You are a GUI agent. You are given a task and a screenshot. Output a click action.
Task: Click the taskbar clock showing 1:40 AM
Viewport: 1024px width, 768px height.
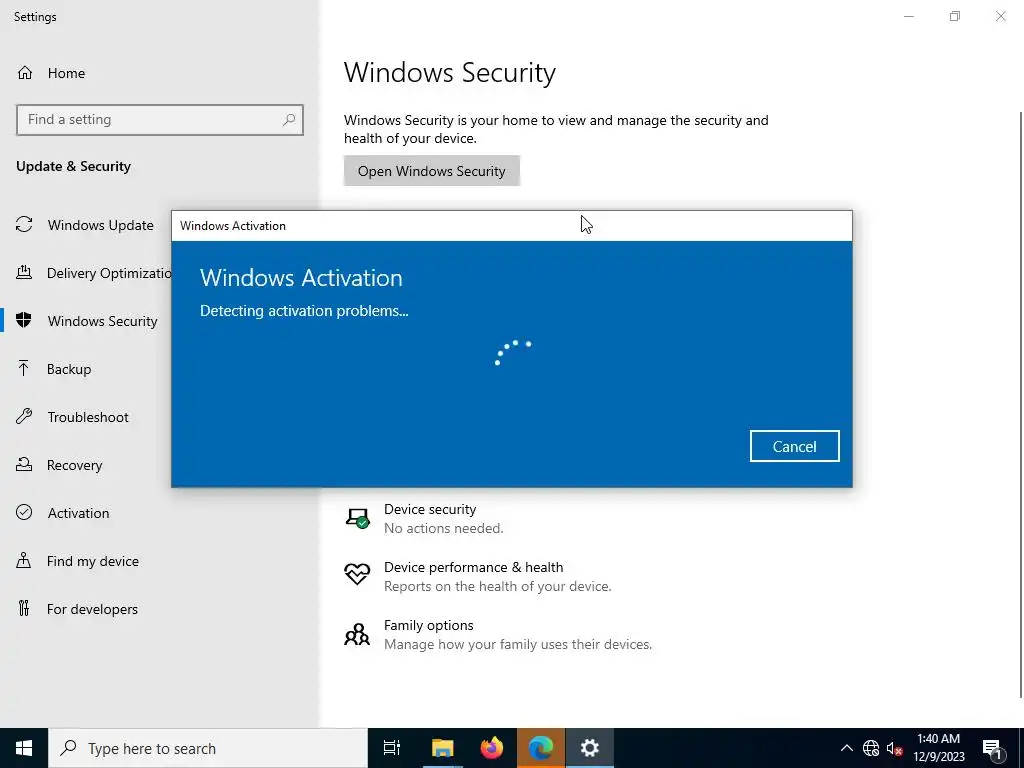(x=938, y=748)
